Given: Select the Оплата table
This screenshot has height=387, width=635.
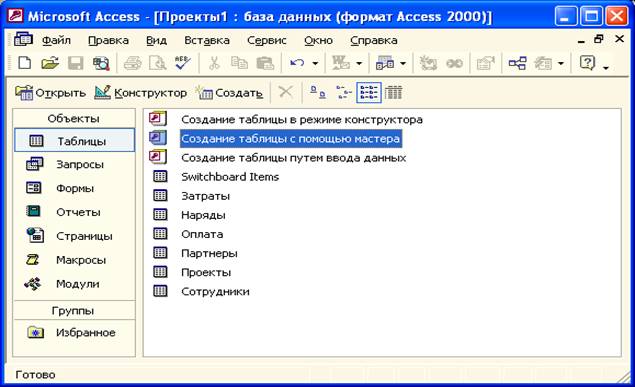Looking at the screenshot, I should 202,234.
